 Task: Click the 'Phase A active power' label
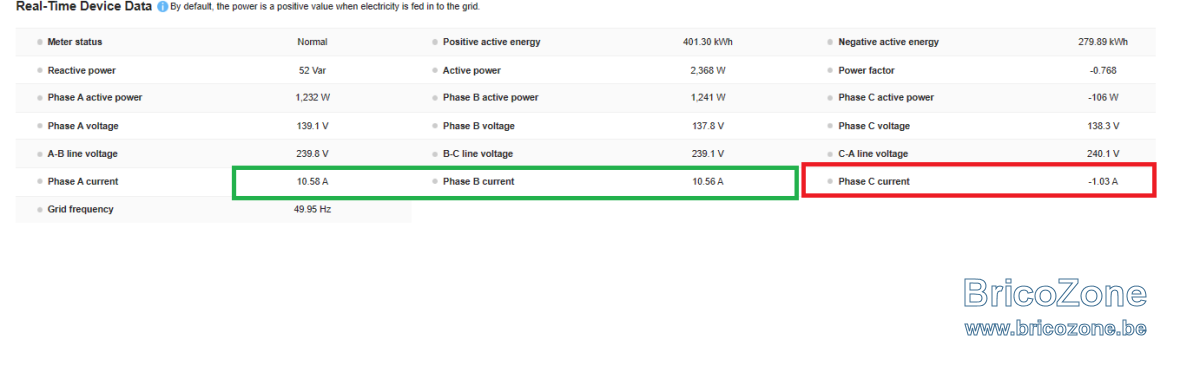tap(95, 98)
